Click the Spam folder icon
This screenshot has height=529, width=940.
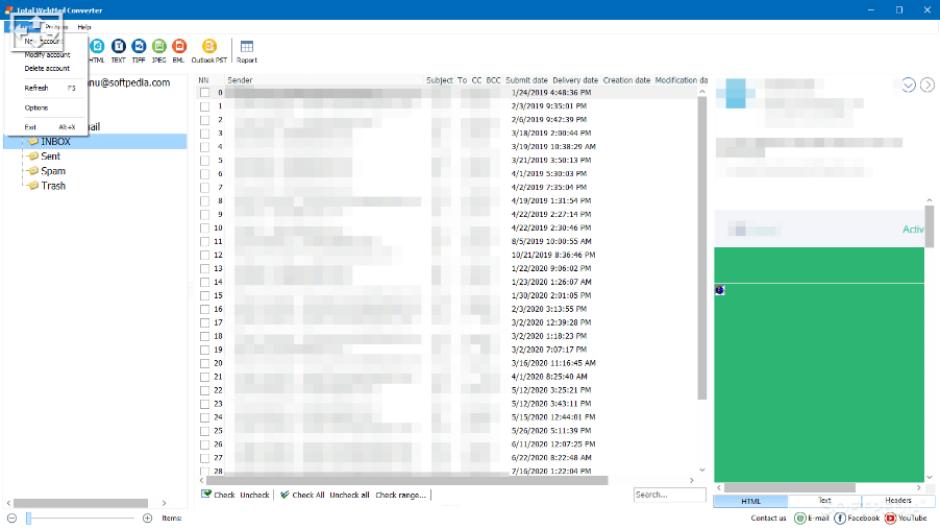[33, 171]
